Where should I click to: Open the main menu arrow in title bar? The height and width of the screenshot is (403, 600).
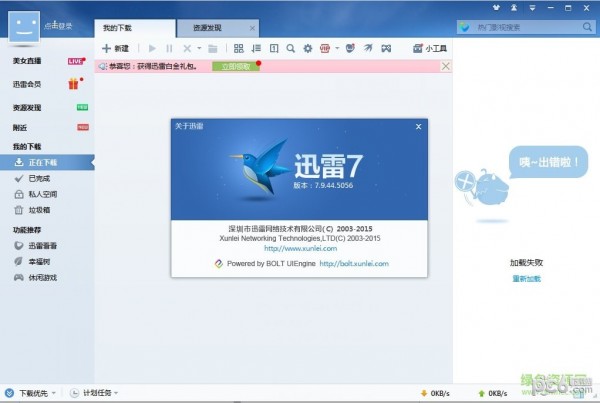532,8
